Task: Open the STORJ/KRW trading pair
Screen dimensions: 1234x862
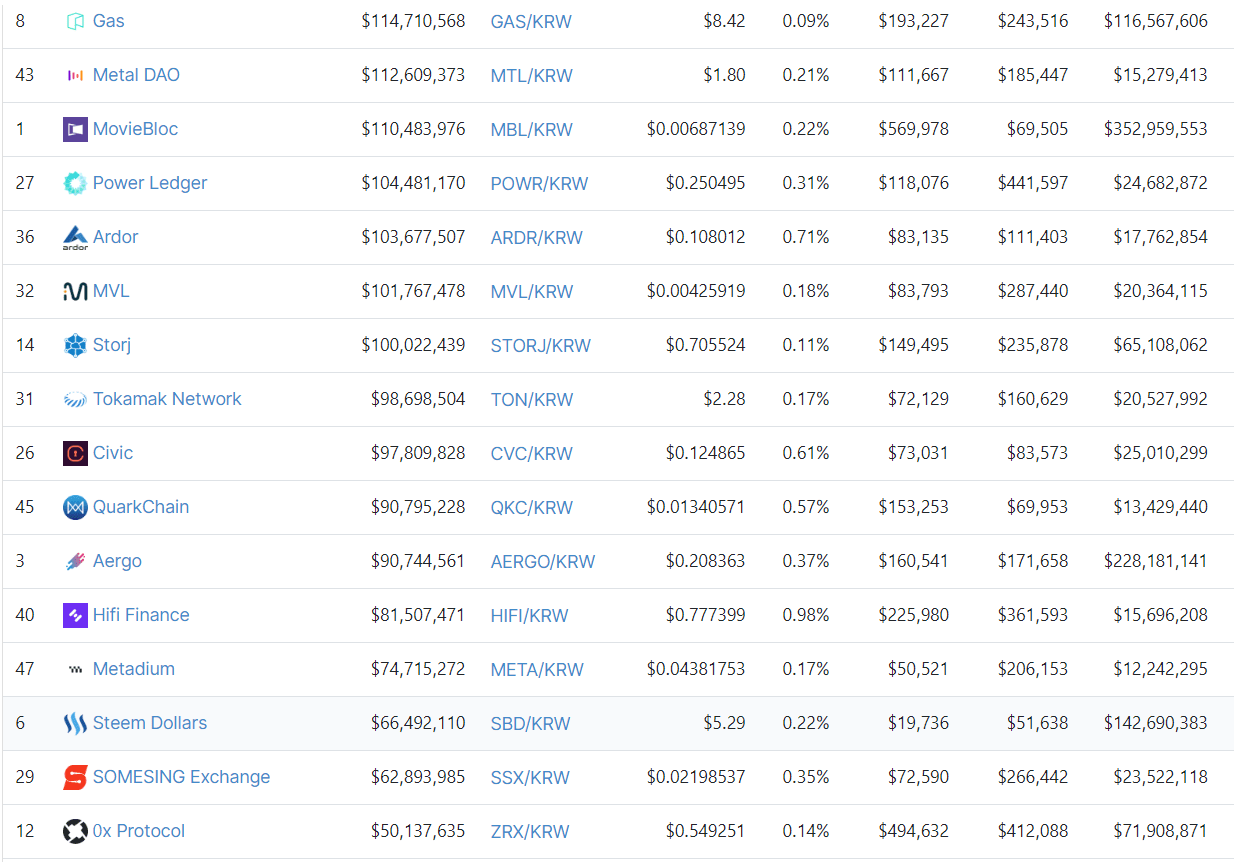Action: [x=541, y=346]
